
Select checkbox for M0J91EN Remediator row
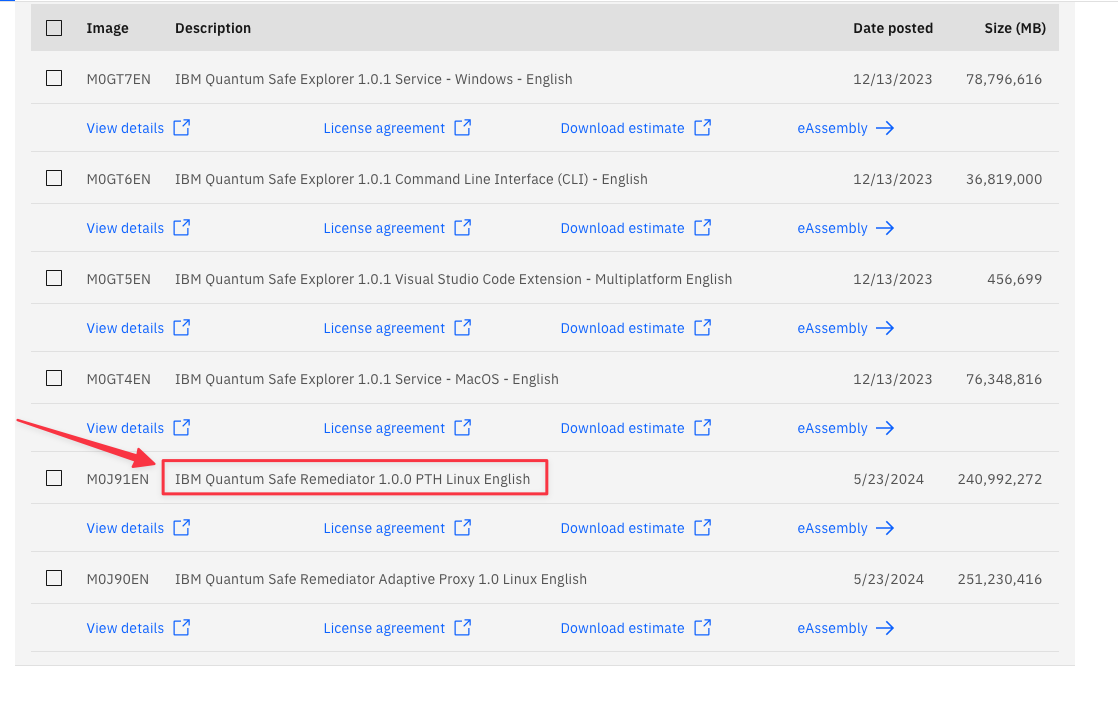[54, 478]
